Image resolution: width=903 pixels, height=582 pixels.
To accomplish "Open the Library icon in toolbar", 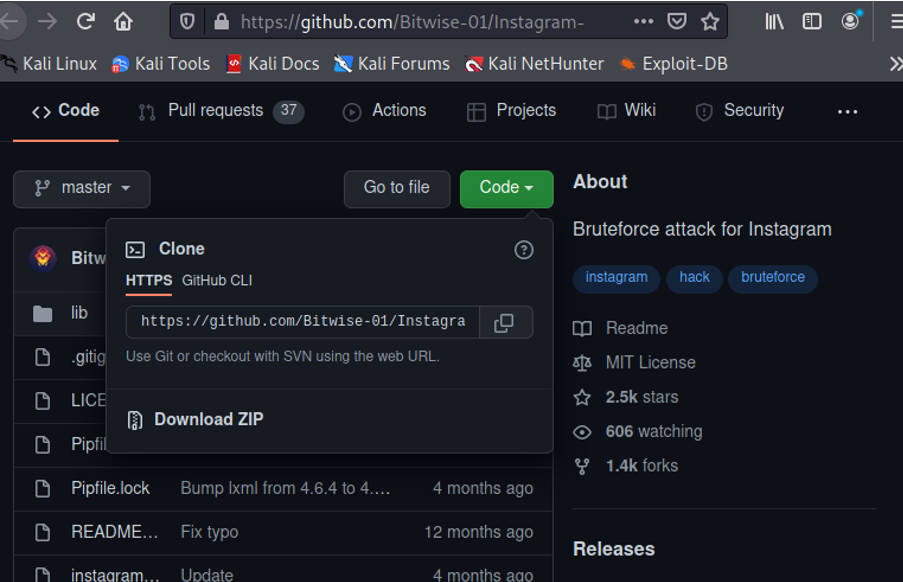I will [774, 22].
